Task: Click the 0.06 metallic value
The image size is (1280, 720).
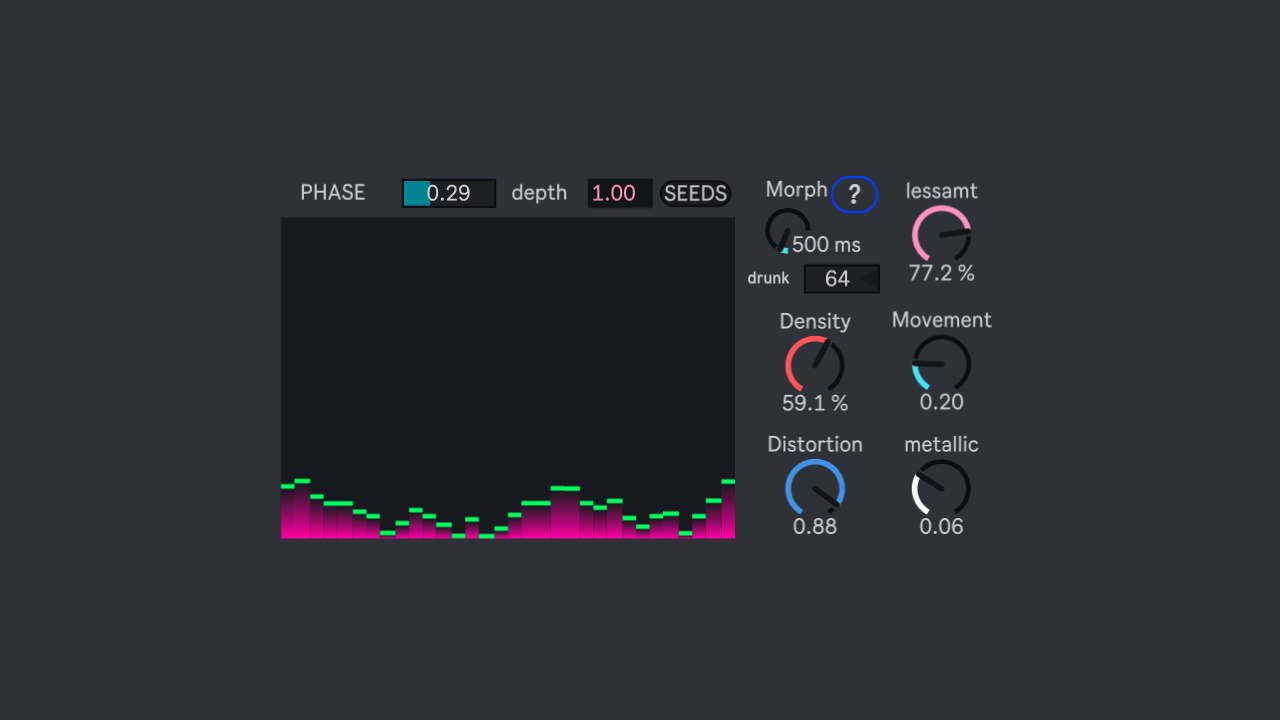Action: coord(941,526)
